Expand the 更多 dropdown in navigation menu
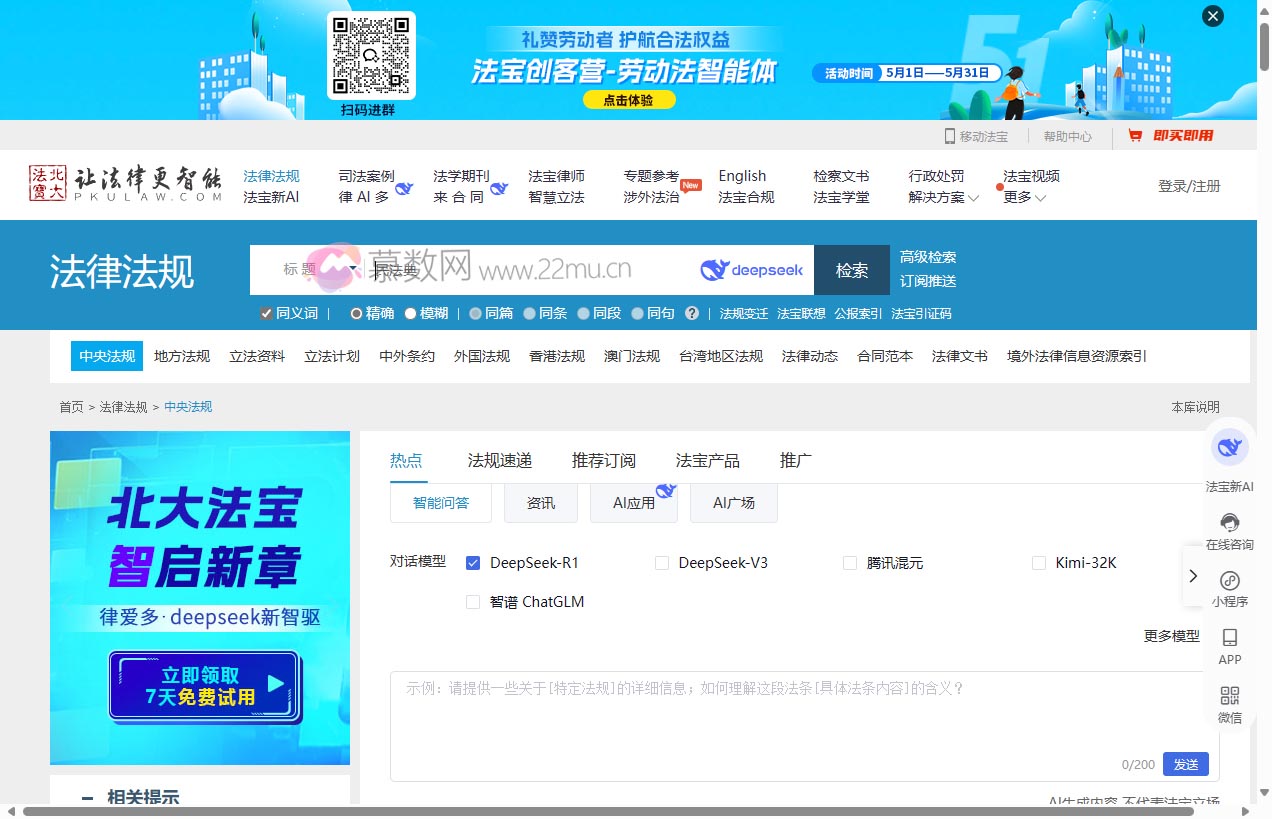 tap(1021, 197)
